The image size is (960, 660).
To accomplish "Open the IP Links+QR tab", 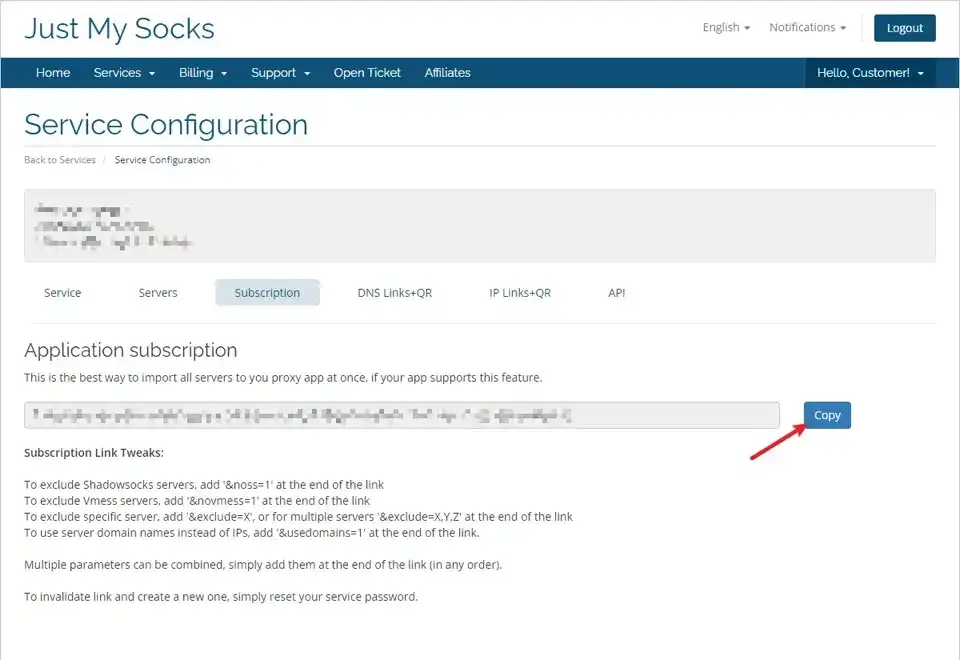I will click(x=520, y=293).
